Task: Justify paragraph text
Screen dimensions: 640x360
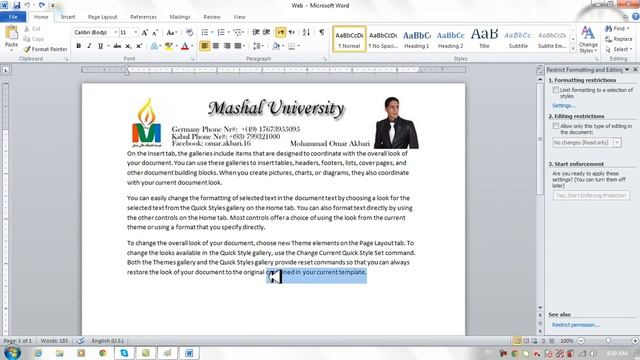Action: point(238,46)
